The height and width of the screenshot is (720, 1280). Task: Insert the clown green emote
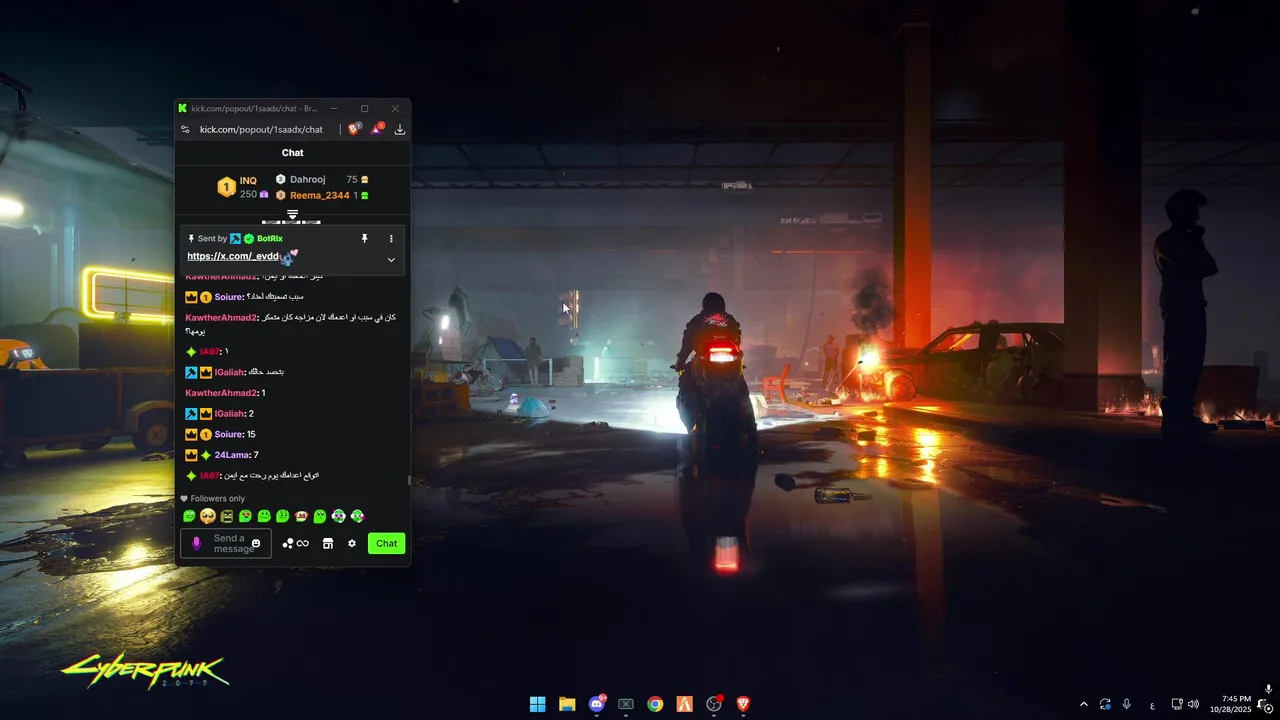(x=339, y=516)
